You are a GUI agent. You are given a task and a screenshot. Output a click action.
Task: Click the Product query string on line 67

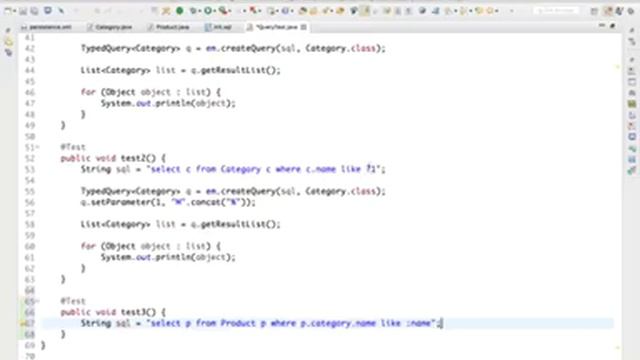(x=291, y=323)
